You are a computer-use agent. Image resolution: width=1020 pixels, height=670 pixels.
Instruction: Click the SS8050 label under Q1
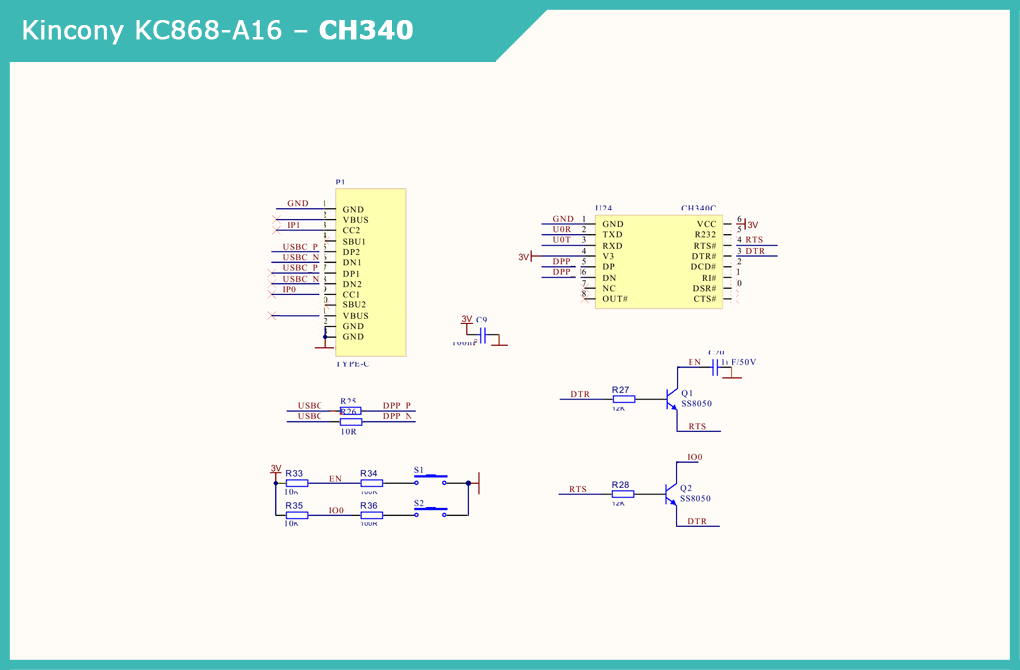(x=697, y=404)
